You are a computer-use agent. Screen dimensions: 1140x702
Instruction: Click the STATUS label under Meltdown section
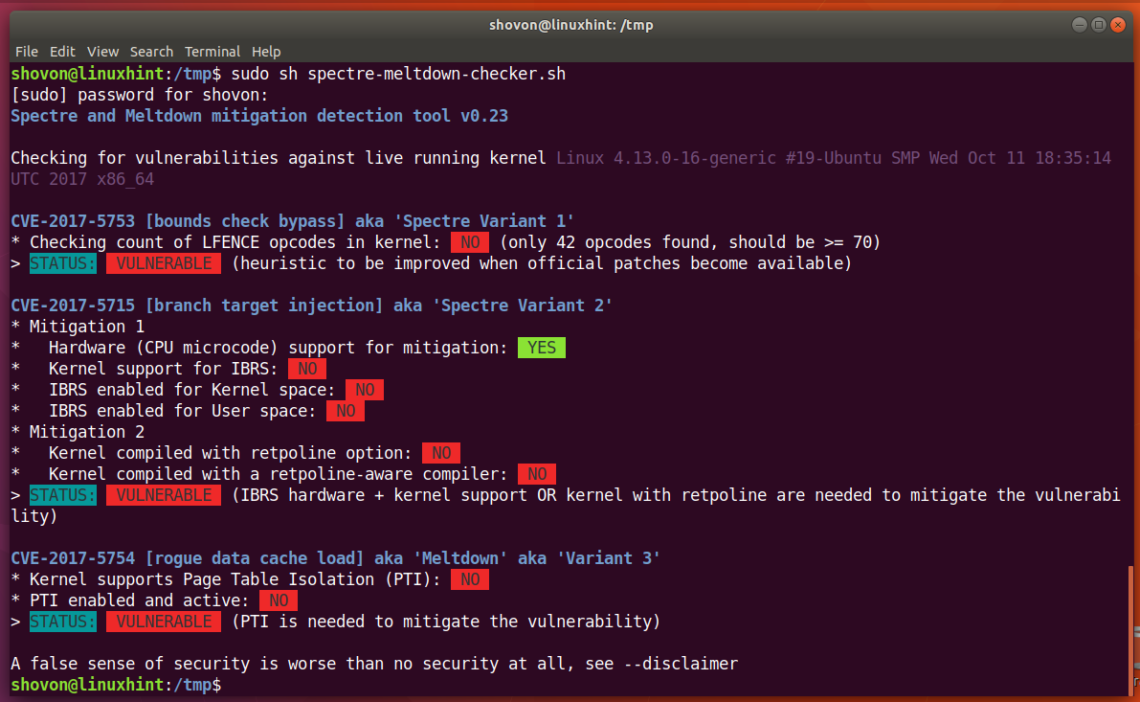click(x=63, y=621)
